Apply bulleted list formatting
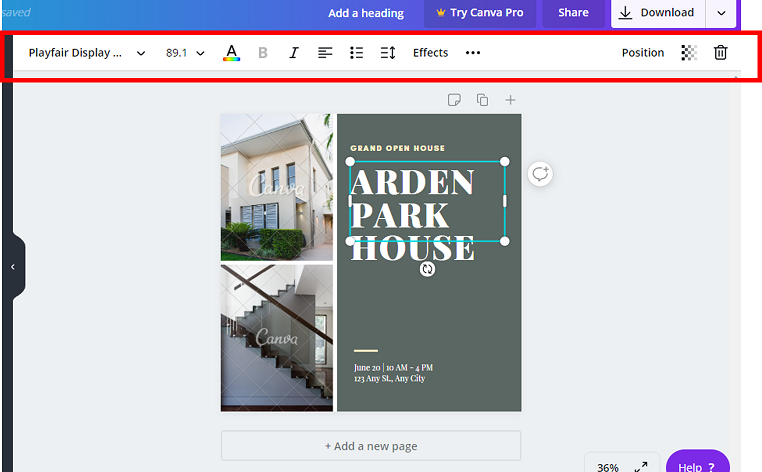The height and width of the screenshot is (472, 762). pos(357,52)
